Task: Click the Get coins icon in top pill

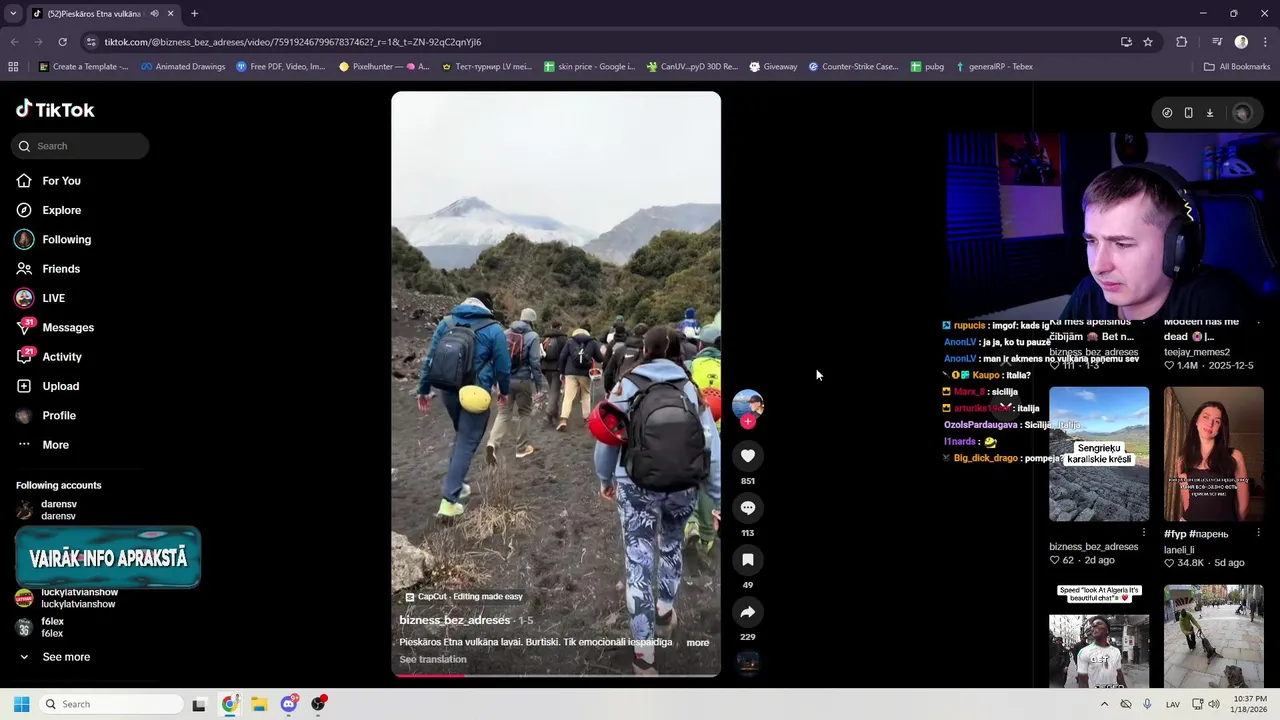Action: [x=1167, y=113]
